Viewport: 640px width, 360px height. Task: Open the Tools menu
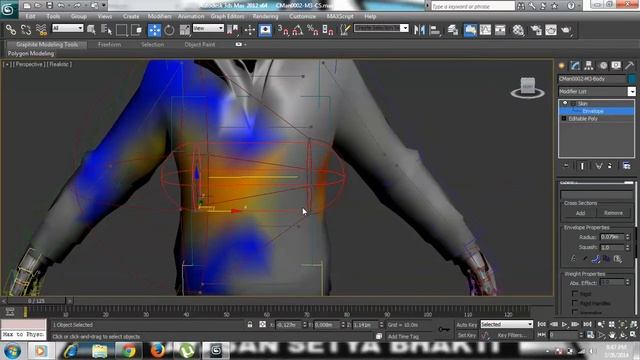[x=53, y=16]
